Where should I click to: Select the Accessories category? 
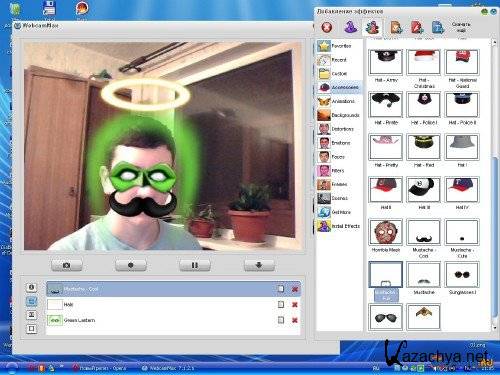click(339, 87)
